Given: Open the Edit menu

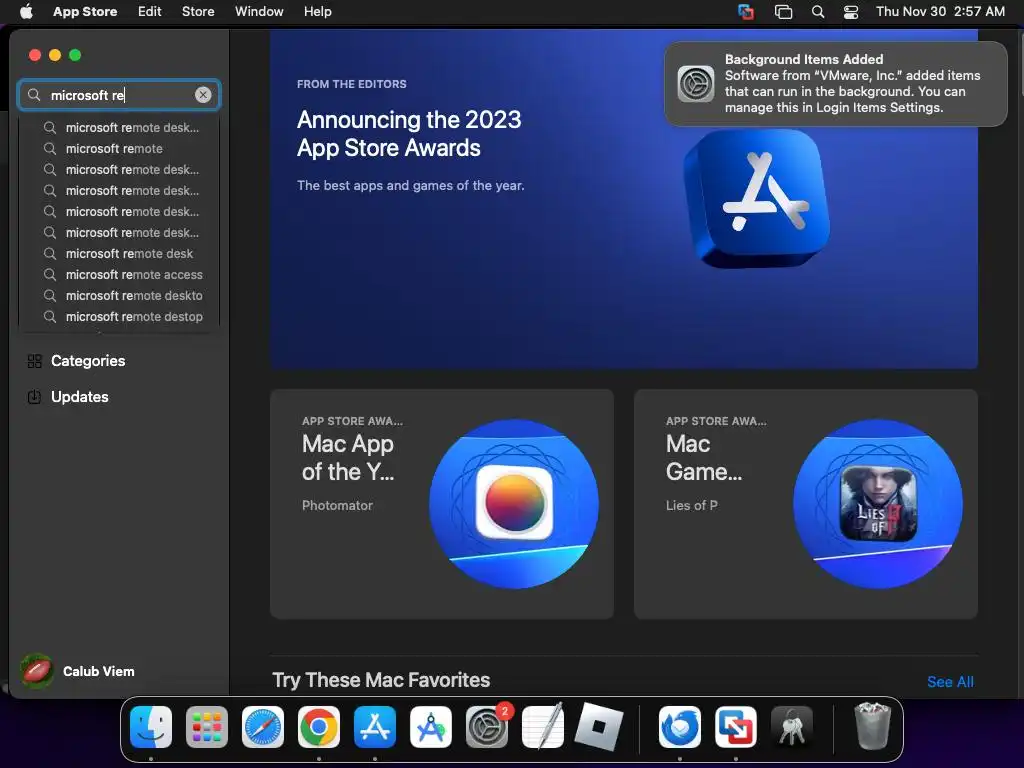Looking at the screenshot, I should click(x=150, y=11).
